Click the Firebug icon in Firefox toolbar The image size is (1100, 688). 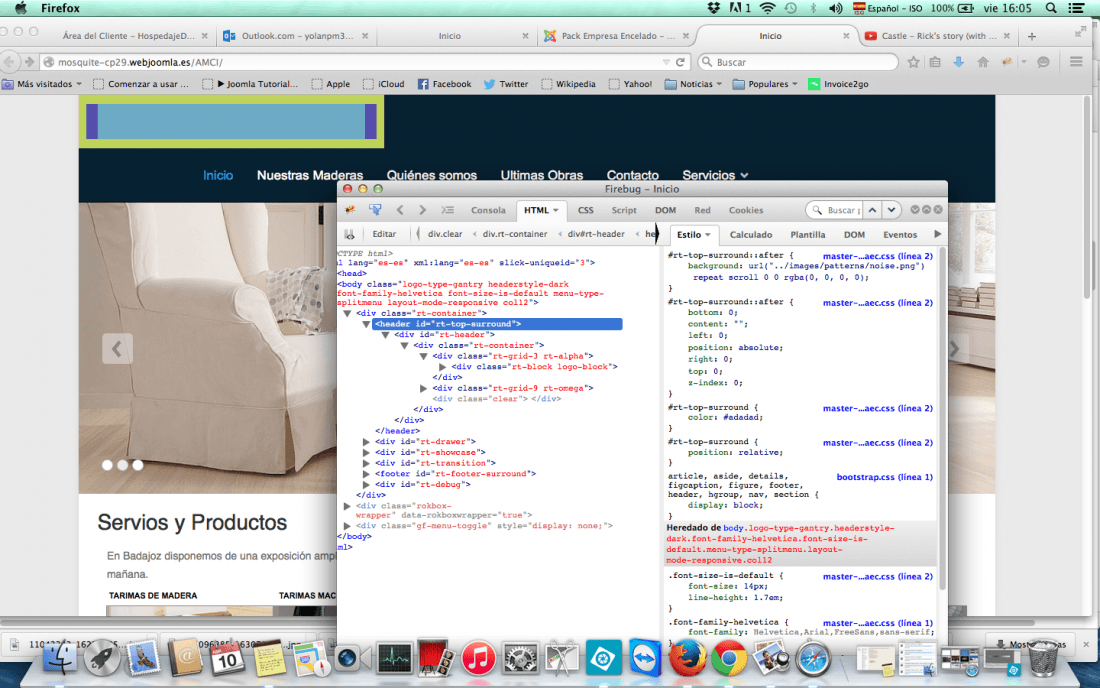[1007, 62]
